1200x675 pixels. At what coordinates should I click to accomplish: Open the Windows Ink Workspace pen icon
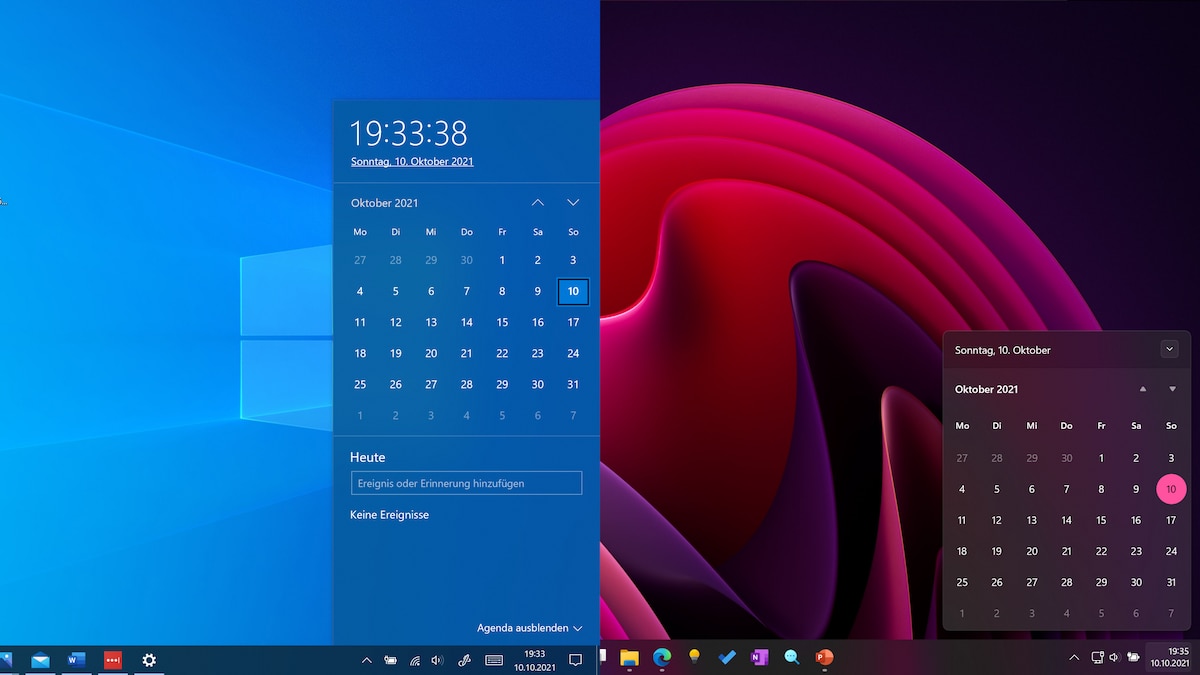[x=463, y=660]
